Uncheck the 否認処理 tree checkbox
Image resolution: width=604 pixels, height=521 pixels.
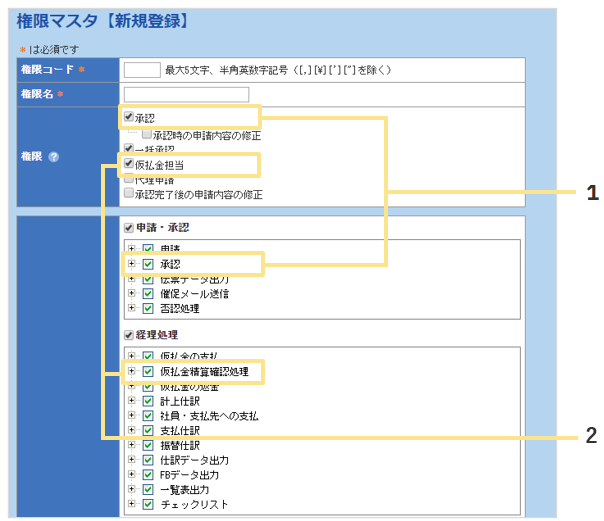tap(148, 309)
